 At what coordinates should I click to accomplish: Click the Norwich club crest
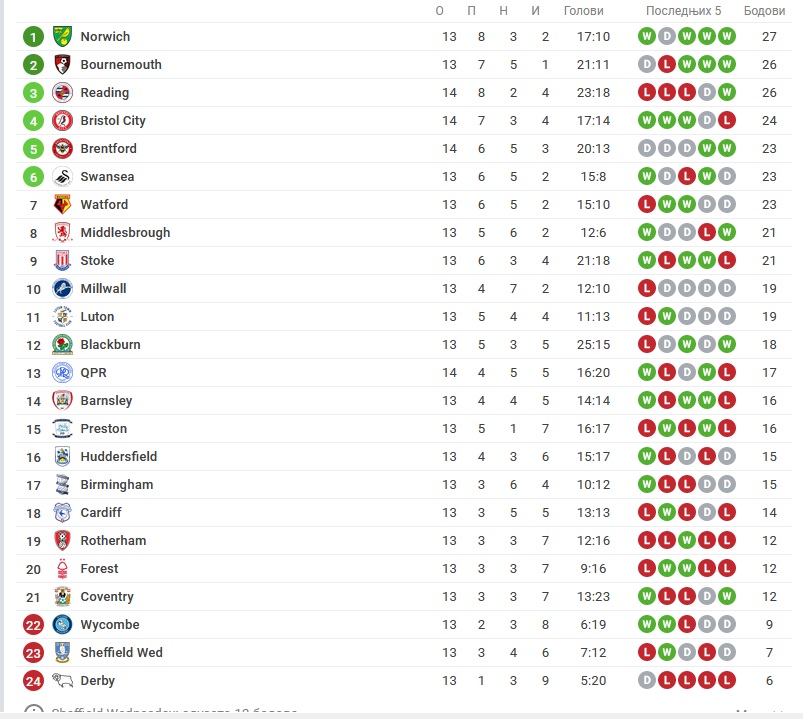[x=62, y=36]
